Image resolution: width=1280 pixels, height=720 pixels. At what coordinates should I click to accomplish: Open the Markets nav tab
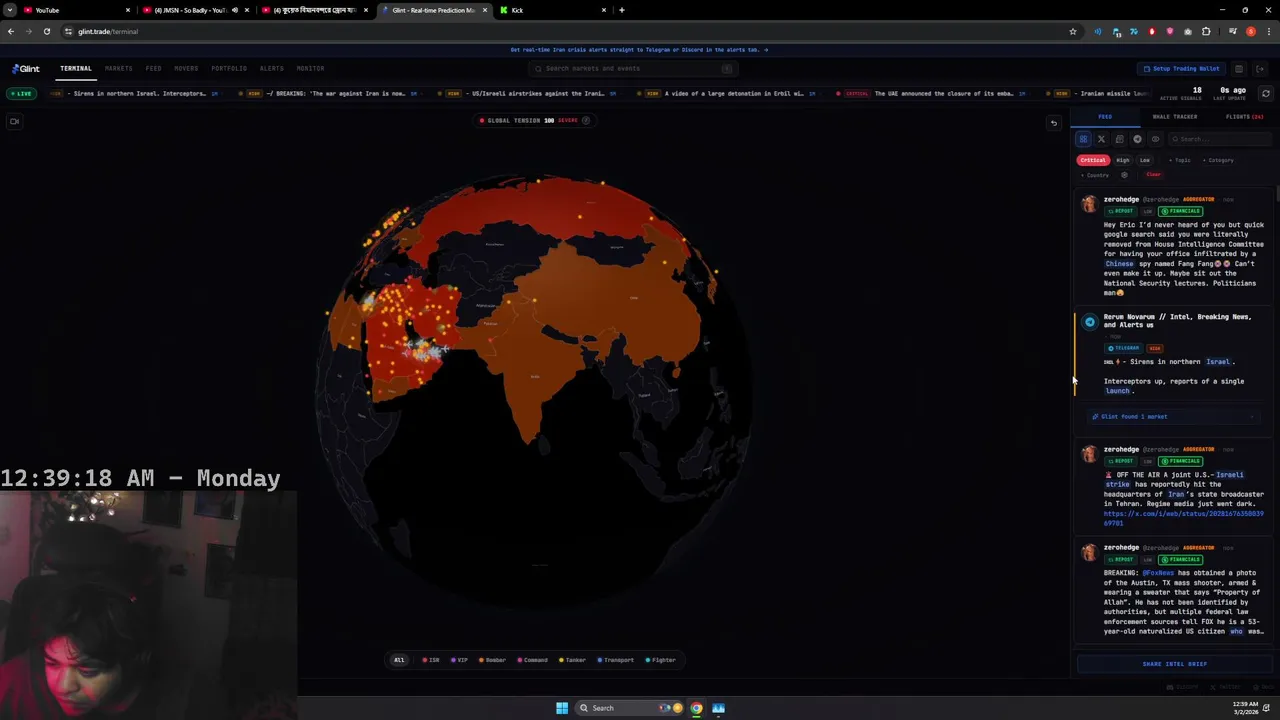(x=118, y=69)
